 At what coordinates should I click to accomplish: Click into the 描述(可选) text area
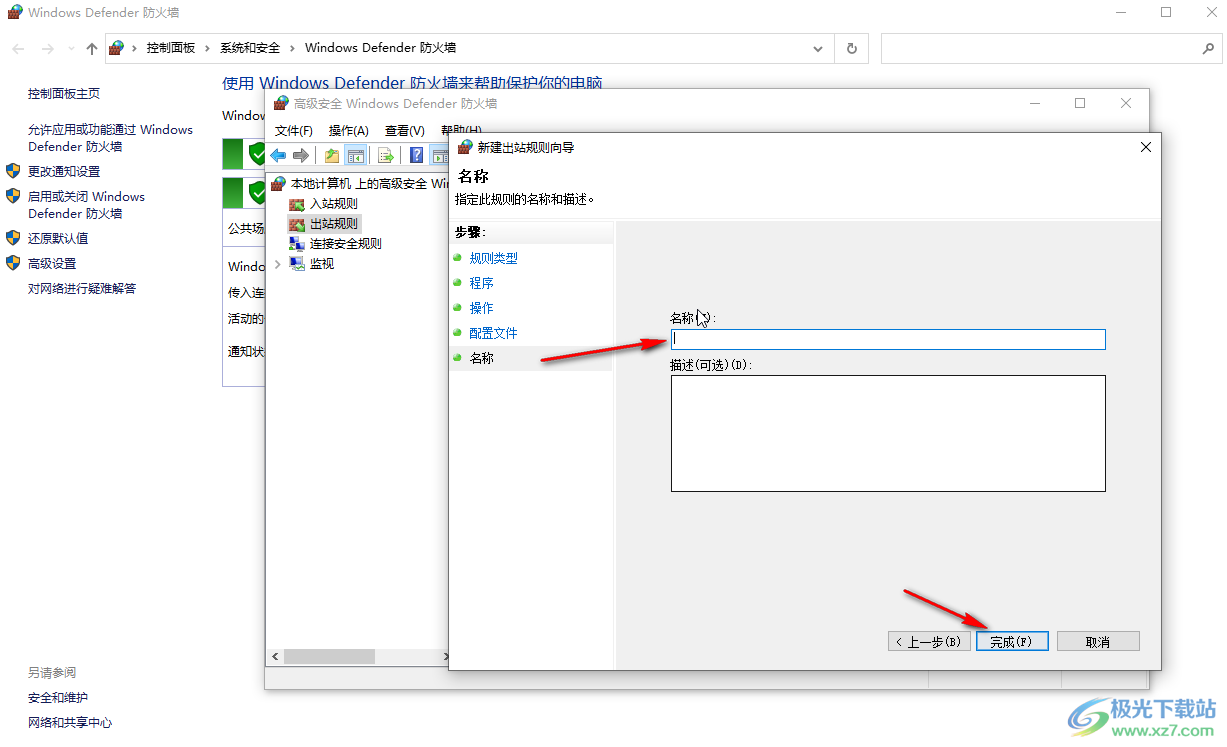(x=888, y=433)
